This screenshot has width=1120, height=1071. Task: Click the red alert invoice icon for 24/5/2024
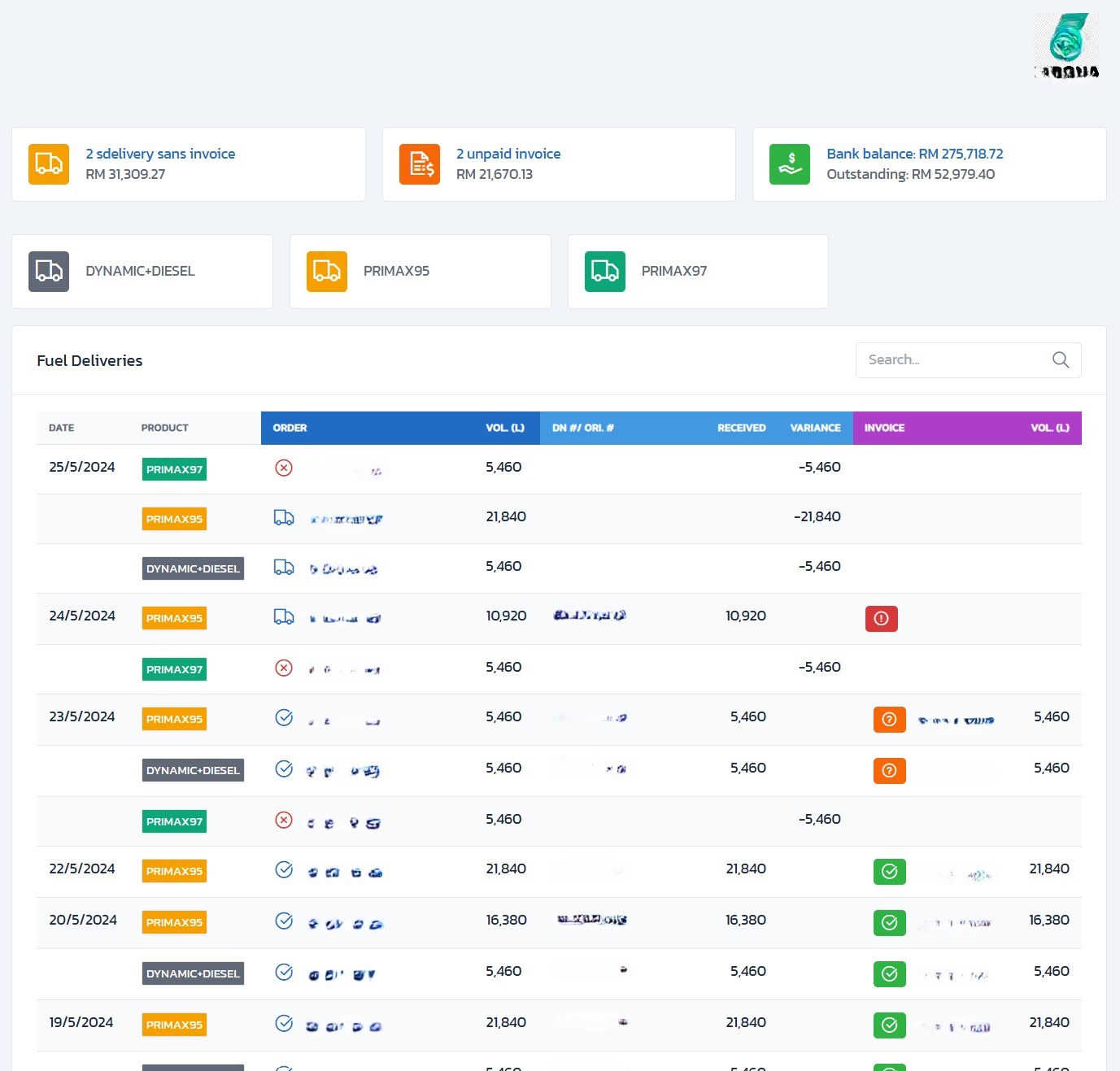881,619
